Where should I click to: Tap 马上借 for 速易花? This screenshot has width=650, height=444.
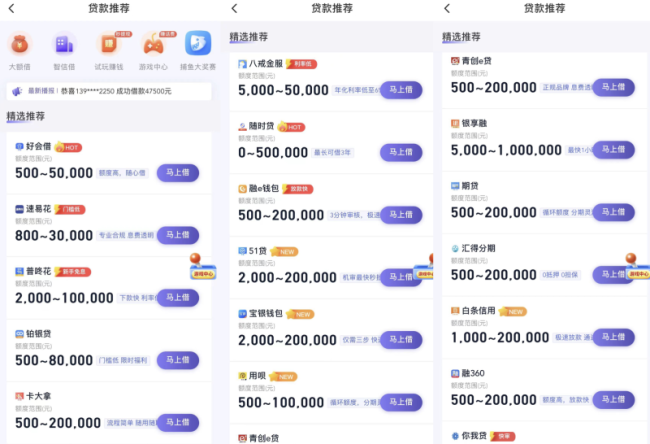(x=178, y=235)
